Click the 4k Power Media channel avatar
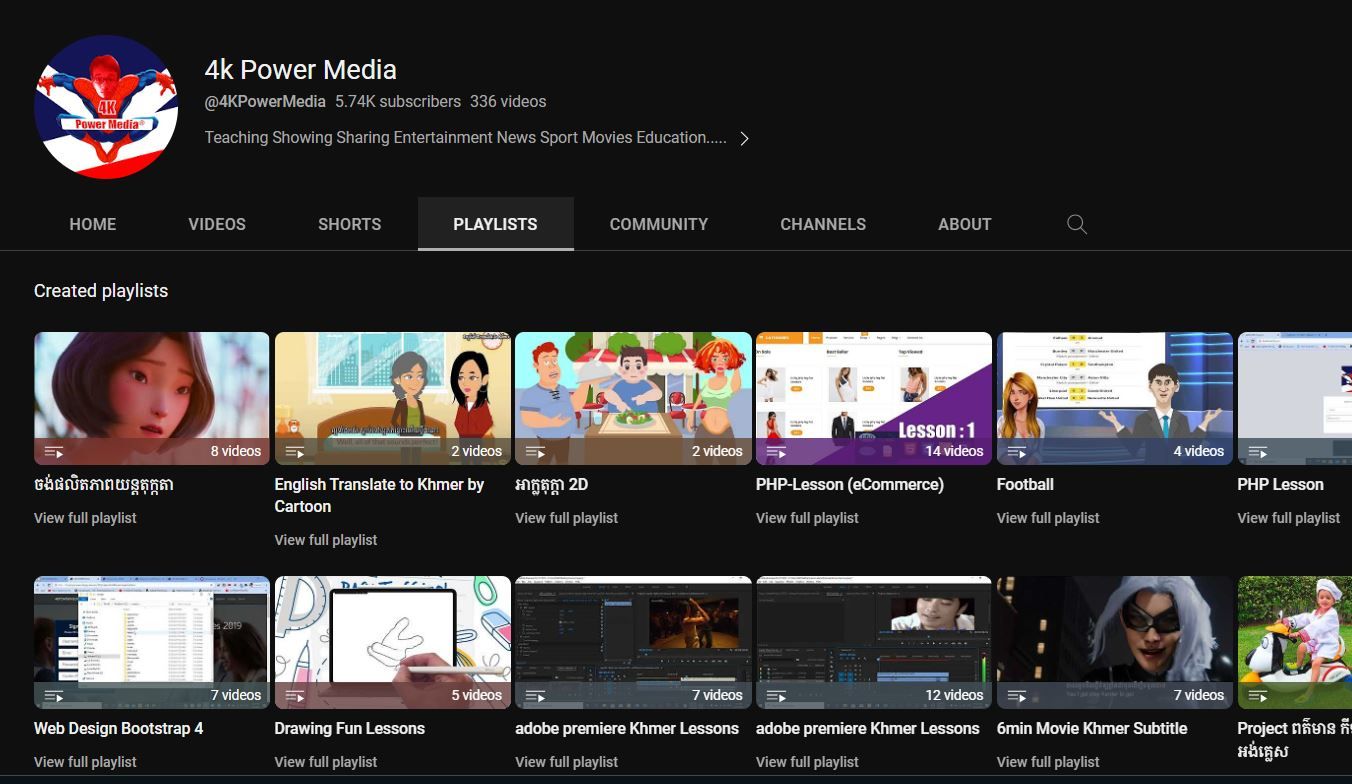 coord(106,107)
